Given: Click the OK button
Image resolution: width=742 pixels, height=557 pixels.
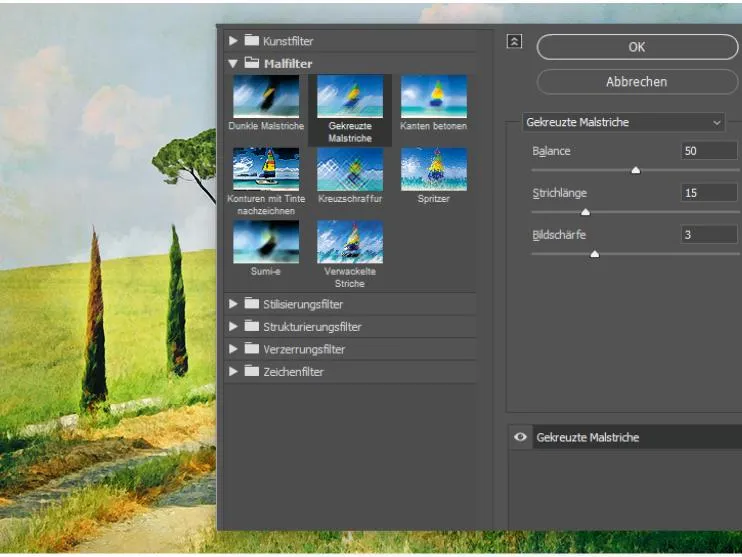Looking at the screenshot, I should point(637,47).
